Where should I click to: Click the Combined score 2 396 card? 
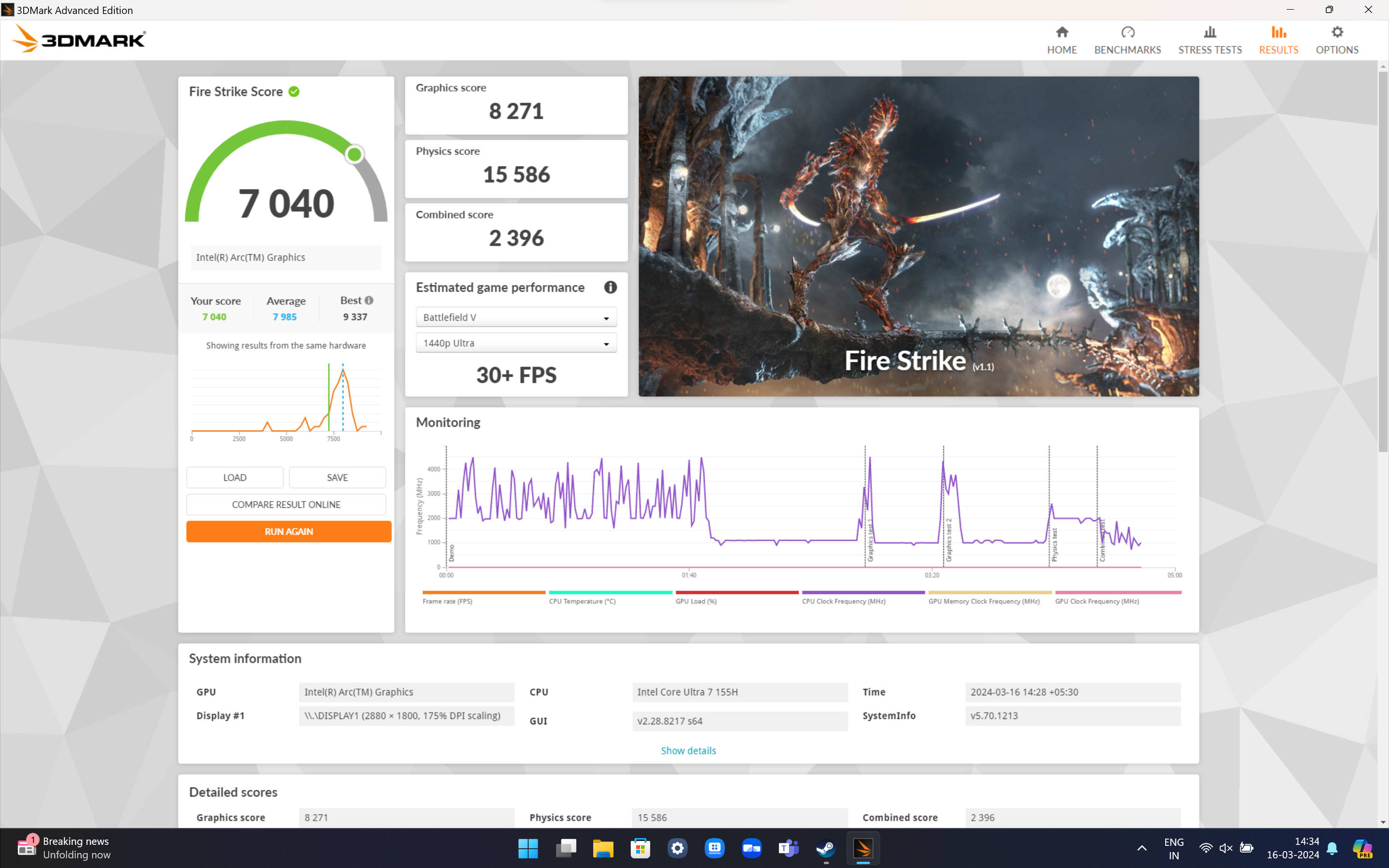[x=516, y=232]
